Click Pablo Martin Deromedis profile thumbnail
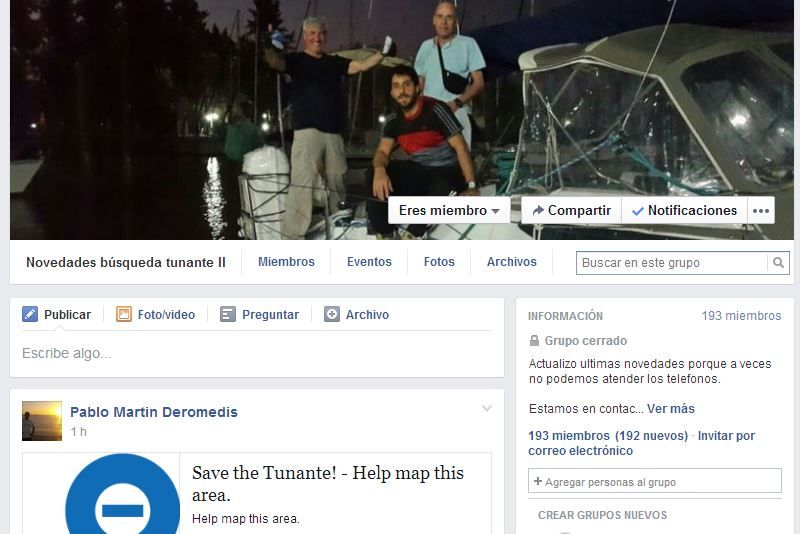 [42, 421]
